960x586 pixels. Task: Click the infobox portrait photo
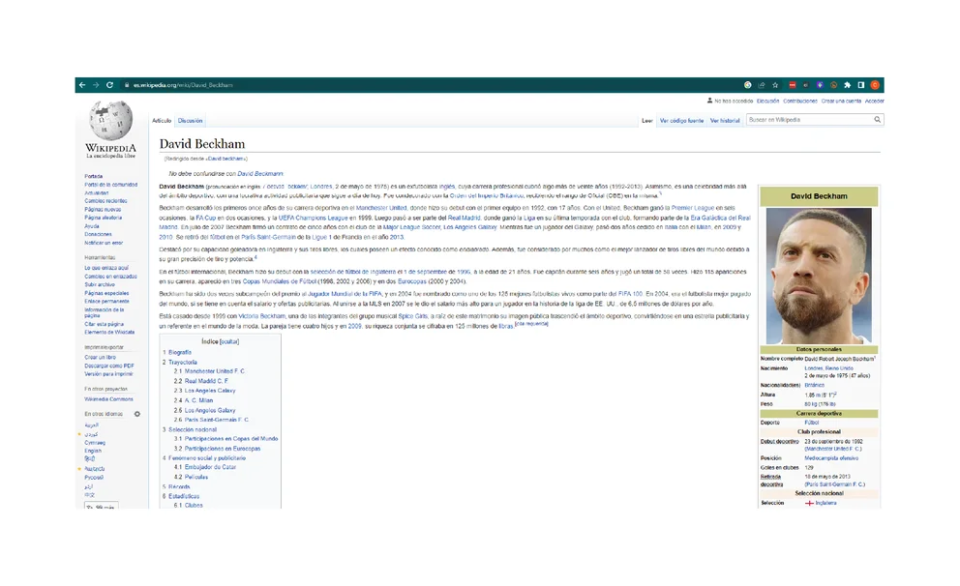(818, 276)
